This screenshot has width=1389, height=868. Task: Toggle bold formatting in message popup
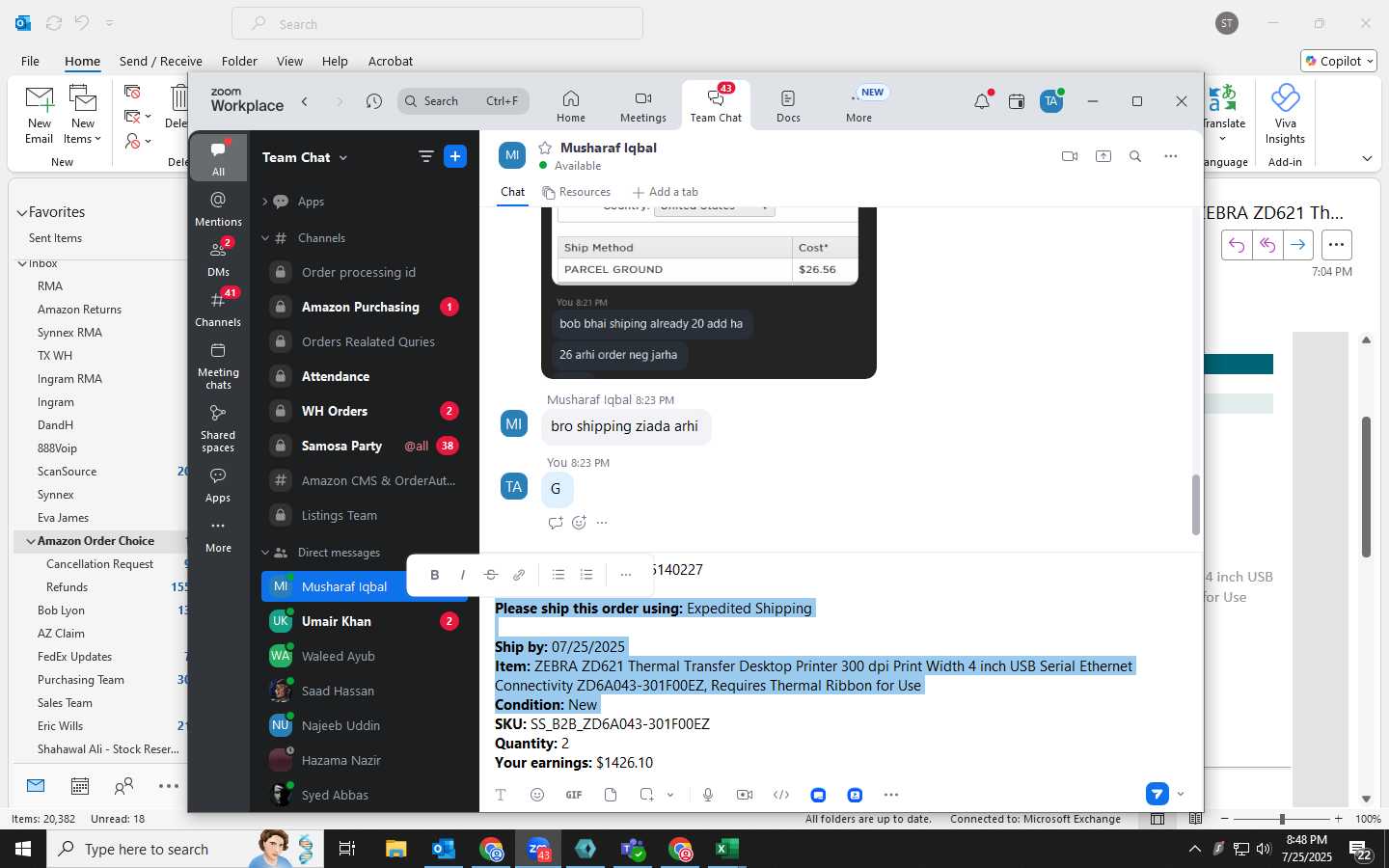(435, 575)
